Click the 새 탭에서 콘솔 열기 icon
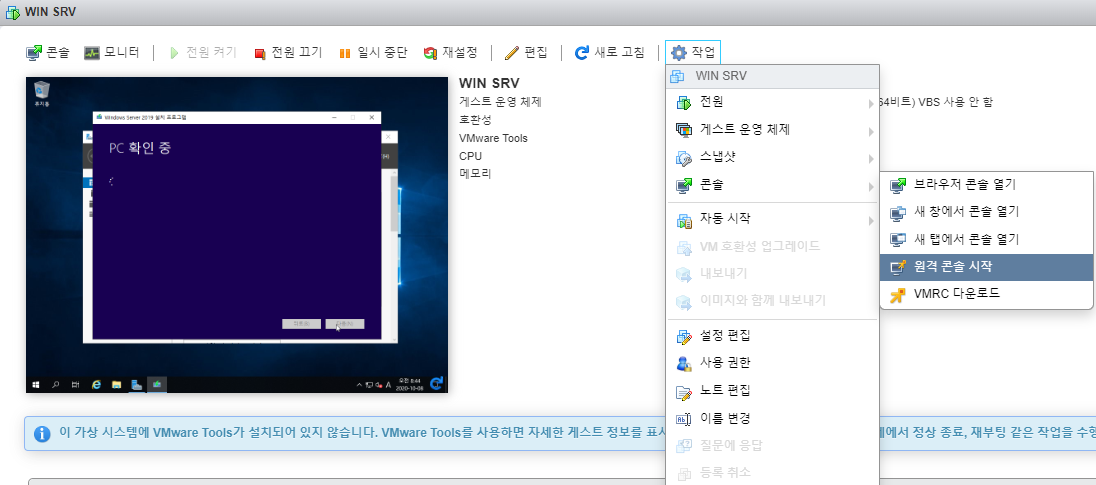This screenshot has height=485, width=1096. pyautogui.click(x=897, y=240)
